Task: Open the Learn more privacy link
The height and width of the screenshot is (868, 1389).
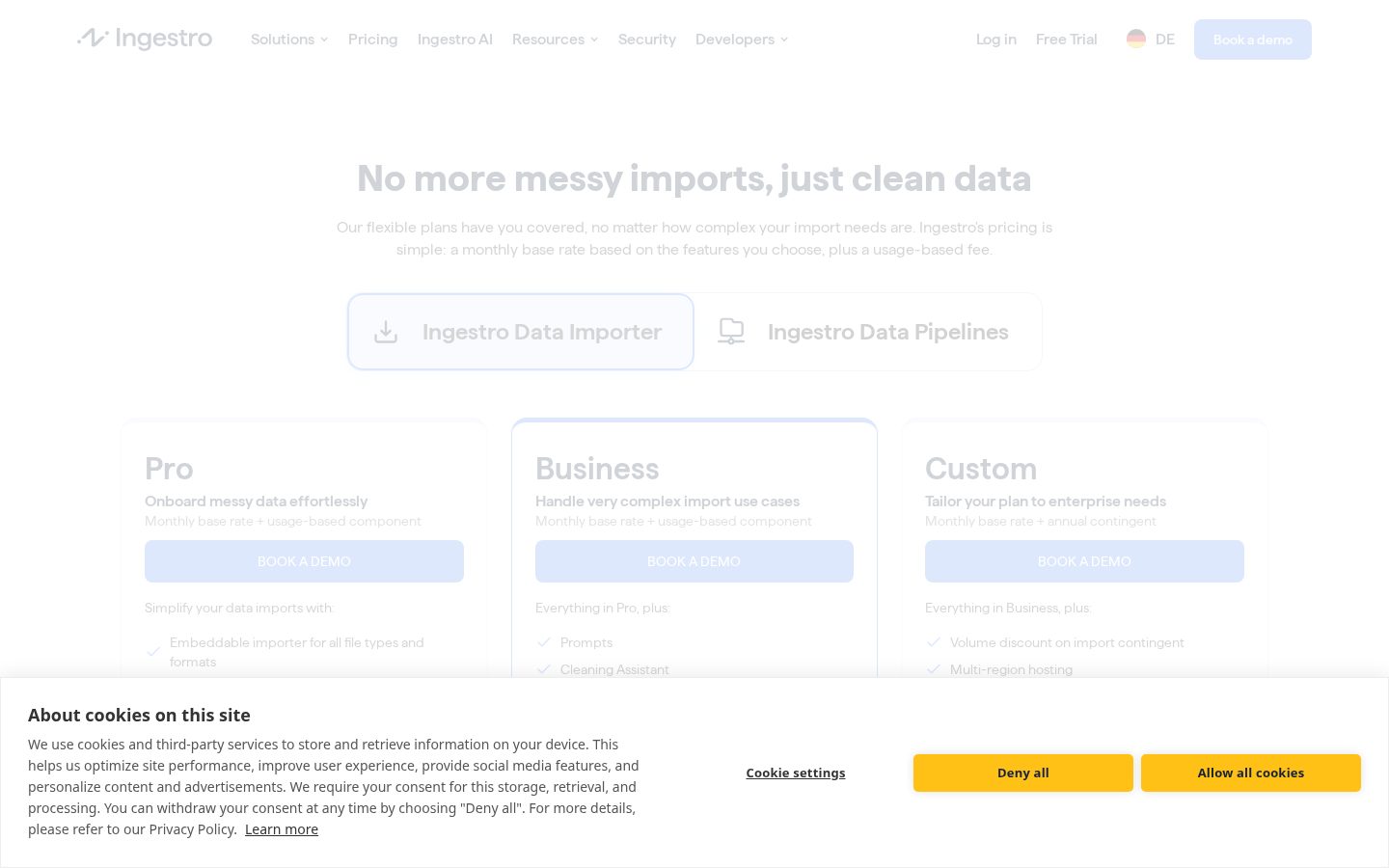Action: (282, 829)
